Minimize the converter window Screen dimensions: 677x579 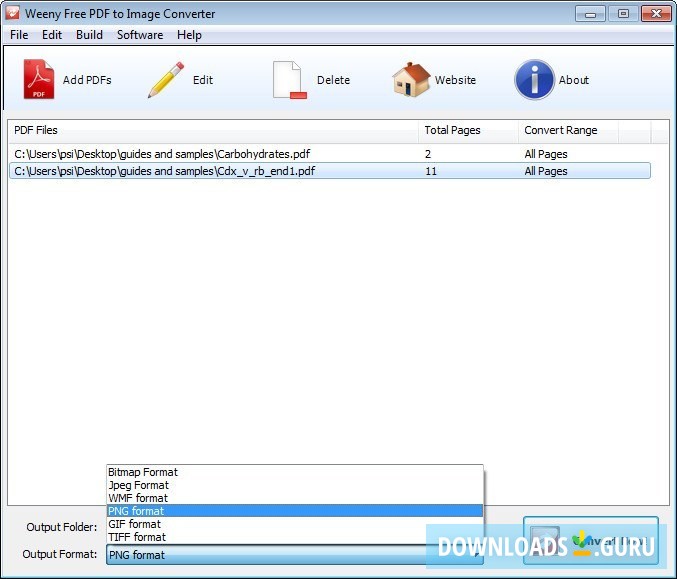point(590,14)
